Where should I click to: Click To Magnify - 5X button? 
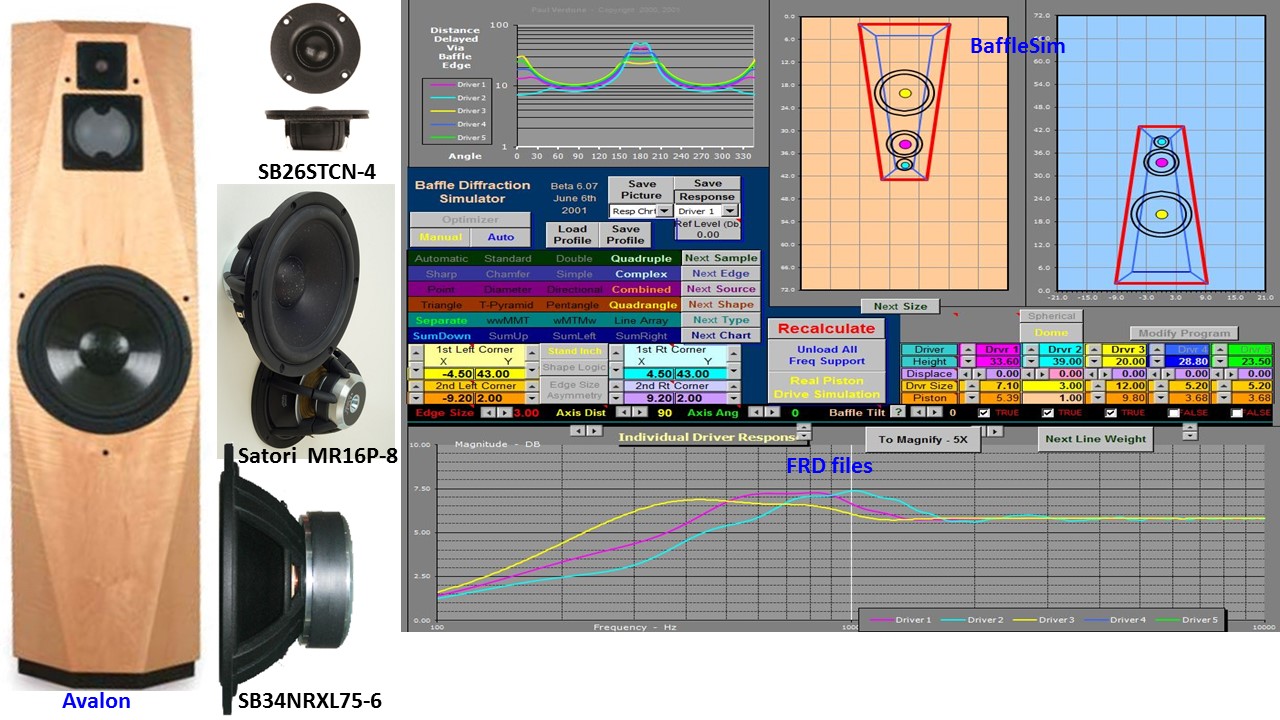tap(923, 439)
